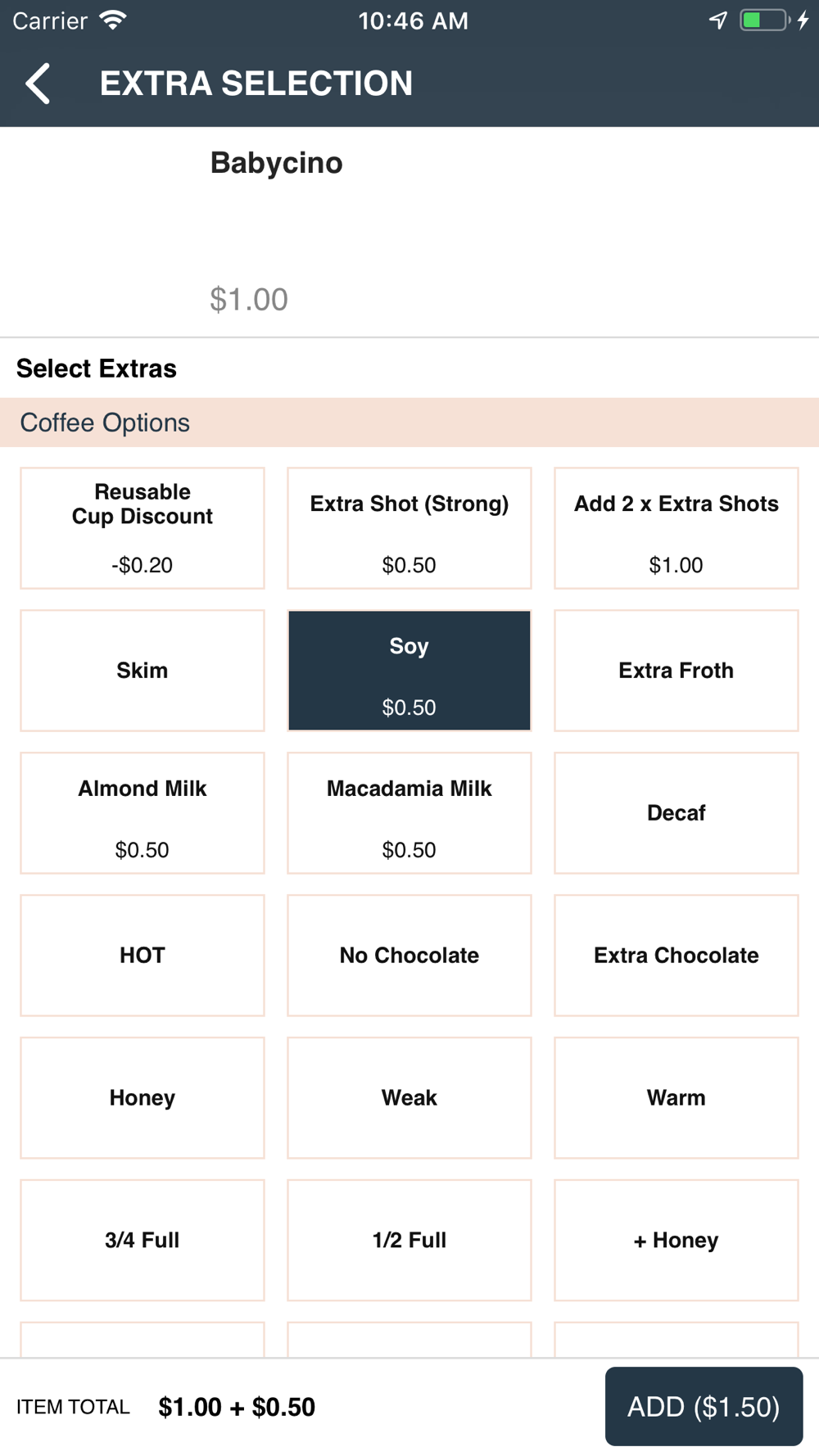This screenshot has height=1456, width=819.
Task: Choose Extra Chocolate option
Action: (676, 956)
